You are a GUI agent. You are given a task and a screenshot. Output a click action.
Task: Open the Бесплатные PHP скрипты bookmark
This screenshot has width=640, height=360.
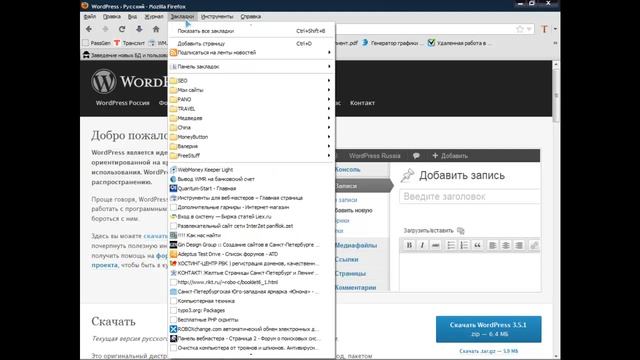coord(250,320)
